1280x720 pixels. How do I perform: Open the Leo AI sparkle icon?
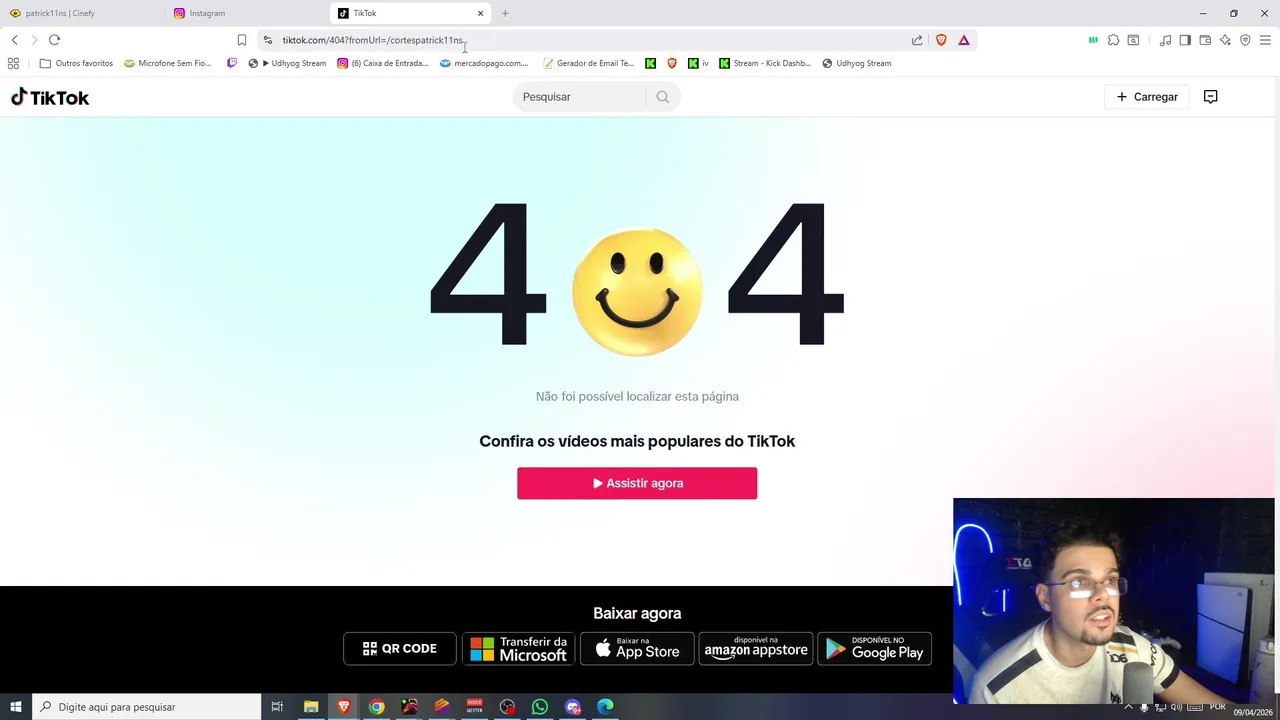(1225, 40)
